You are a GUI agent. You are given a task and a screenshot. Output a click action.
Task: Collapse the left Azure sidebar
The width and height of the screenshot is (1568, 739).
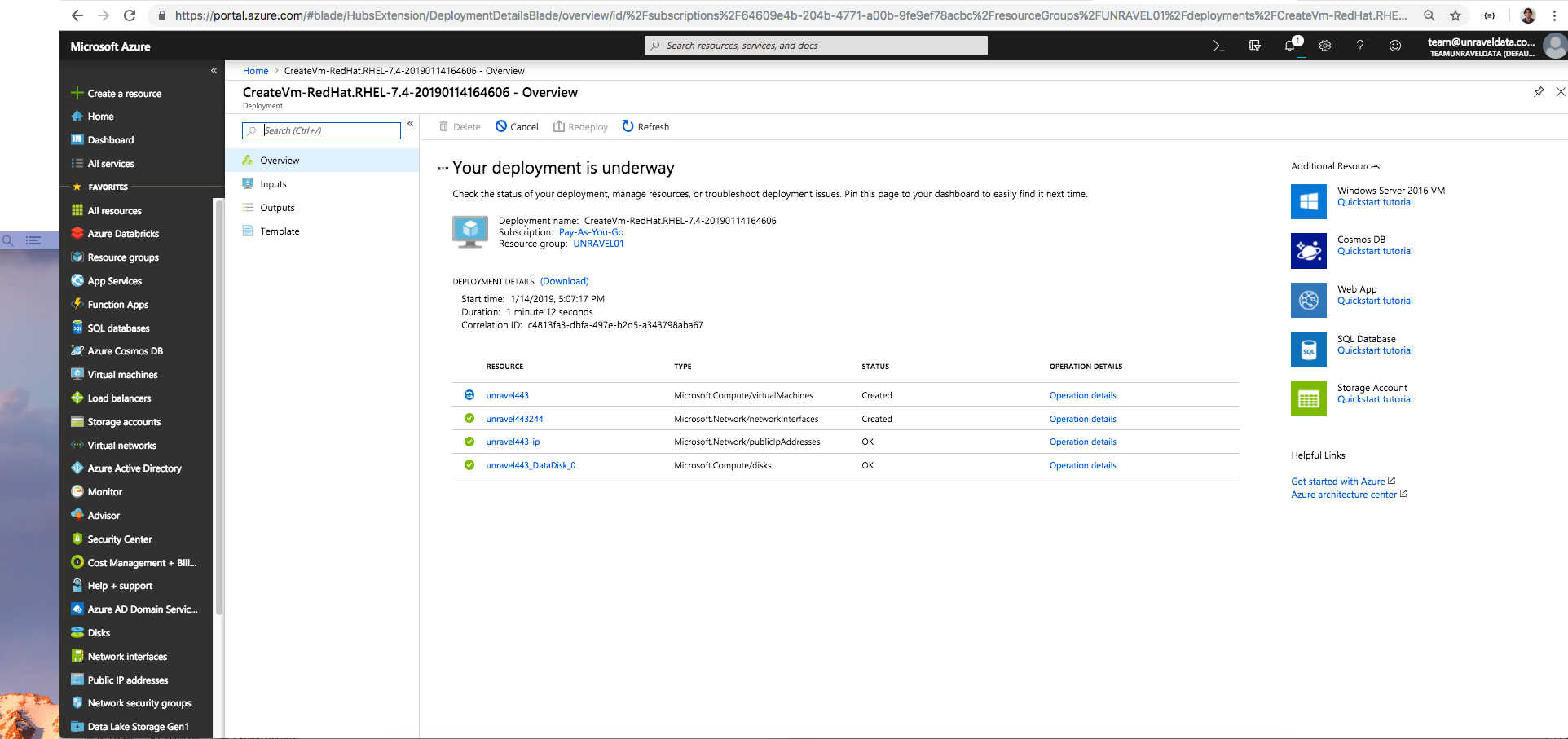214,71
